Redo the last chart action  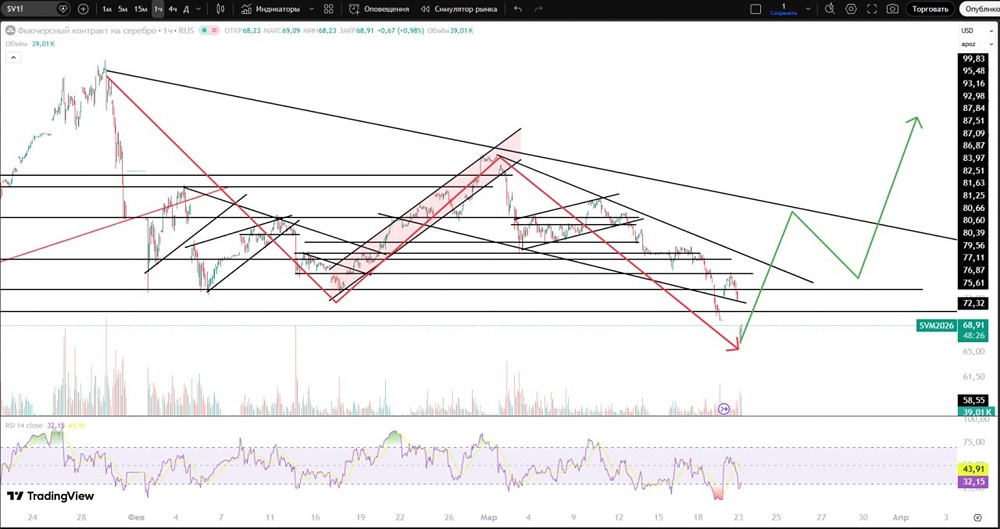[539, 9]
